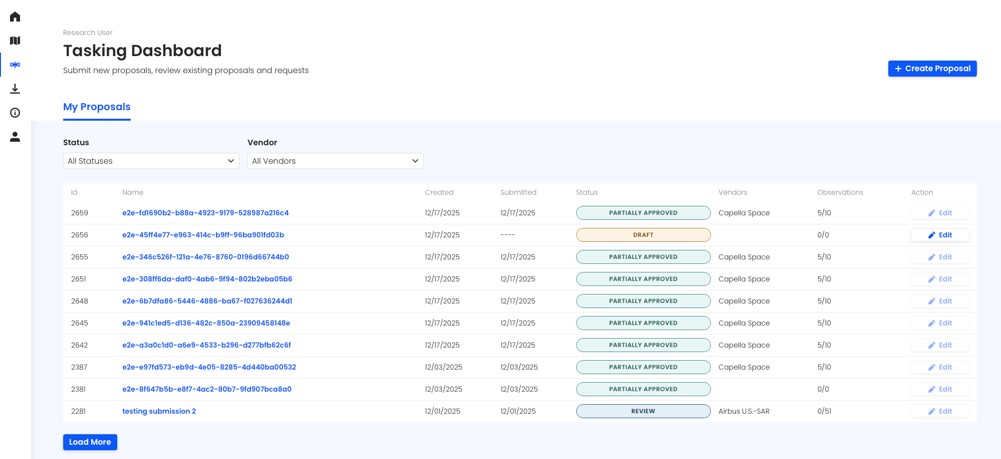Click Edit for proposal 2651
Viewport: 1001px width, 459px height.
[940, 279]
